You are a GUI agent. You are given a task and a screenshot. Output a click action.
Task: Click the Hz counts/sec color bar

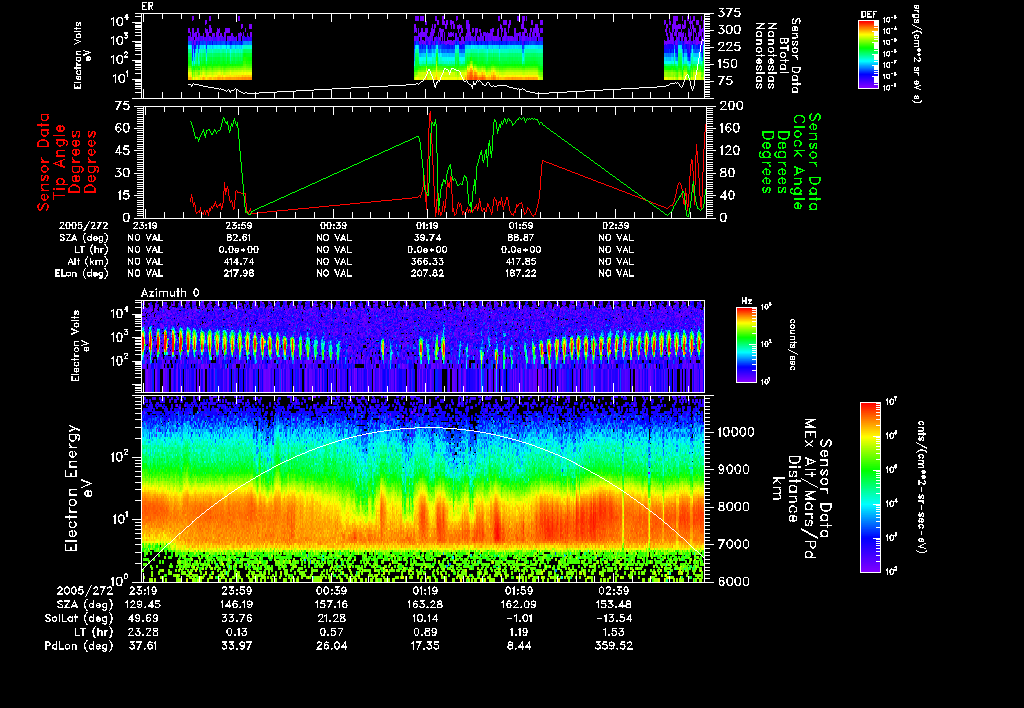746,344
